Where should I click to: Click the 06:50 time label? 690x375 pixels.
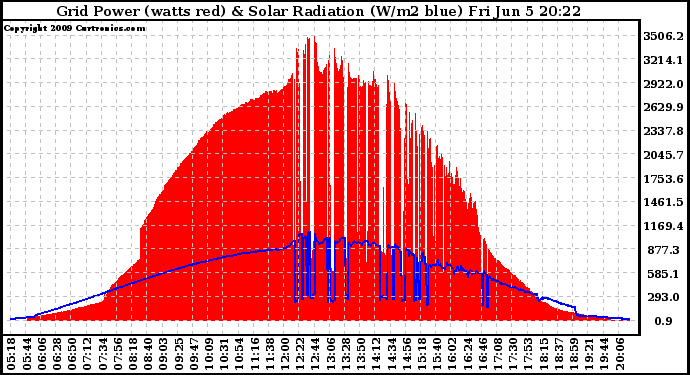pos(71,354)
